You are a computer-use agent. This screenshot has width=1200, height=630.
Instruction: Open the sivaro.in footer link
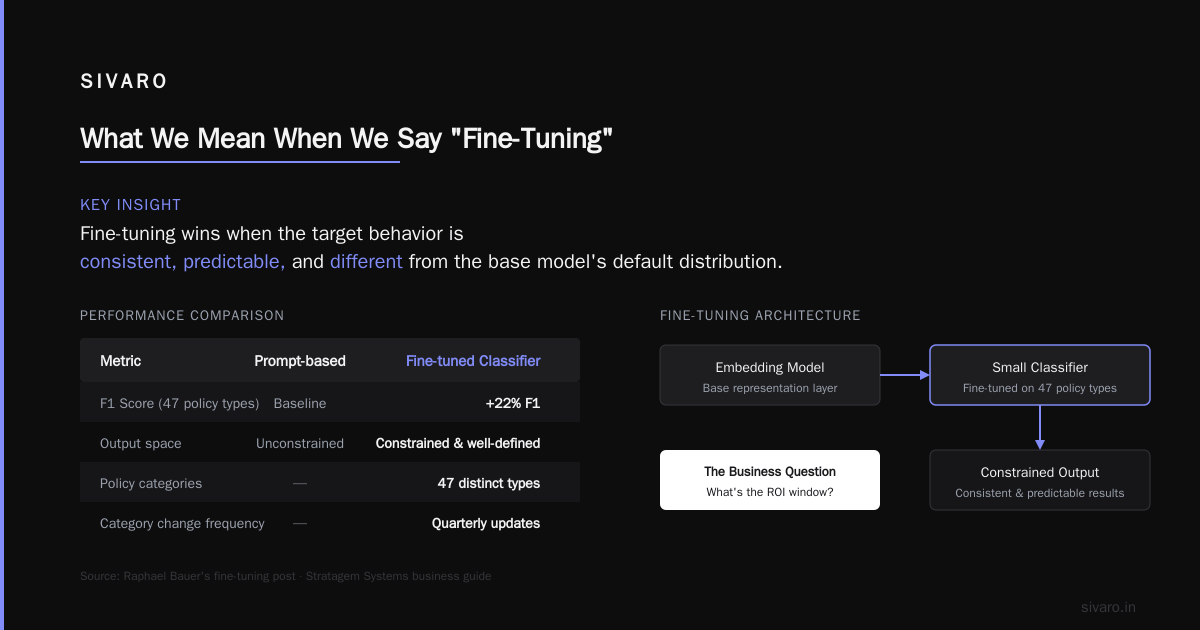[1108, 607]
